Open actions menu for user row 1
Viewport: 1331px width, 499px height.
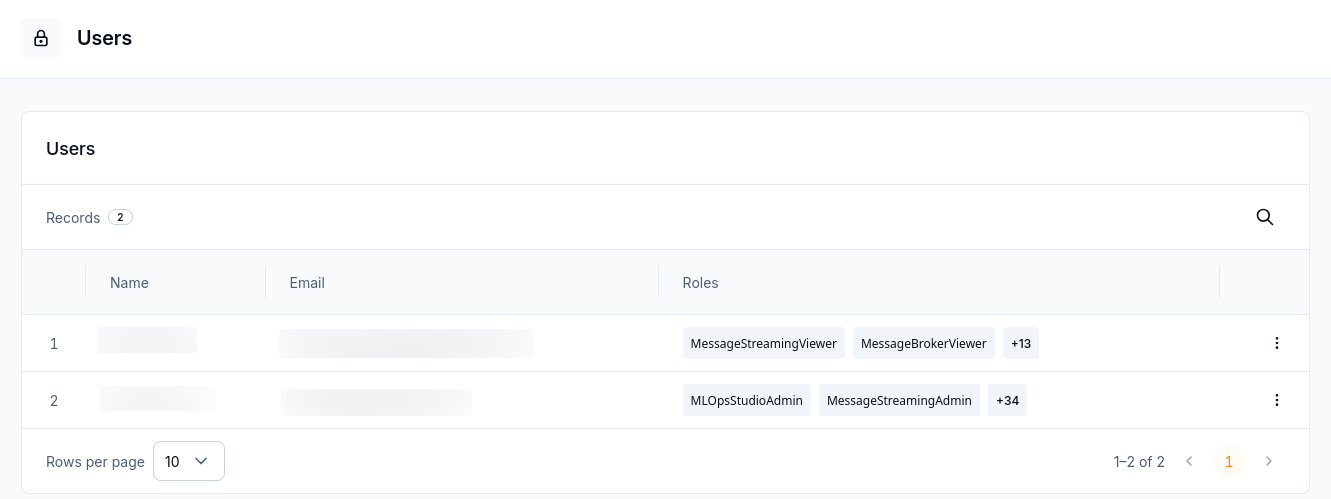pos(1277,343)
